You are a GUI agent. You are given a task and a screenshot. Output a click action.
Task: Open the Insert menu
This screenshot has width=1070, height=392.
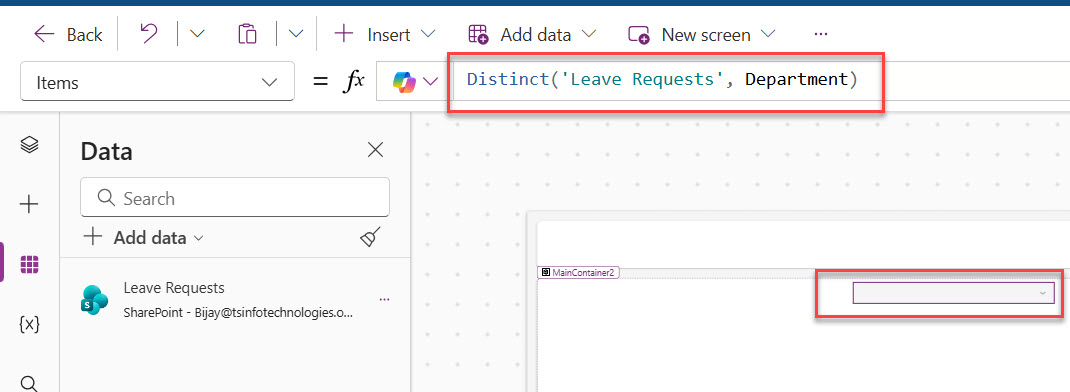click(385, 34)
